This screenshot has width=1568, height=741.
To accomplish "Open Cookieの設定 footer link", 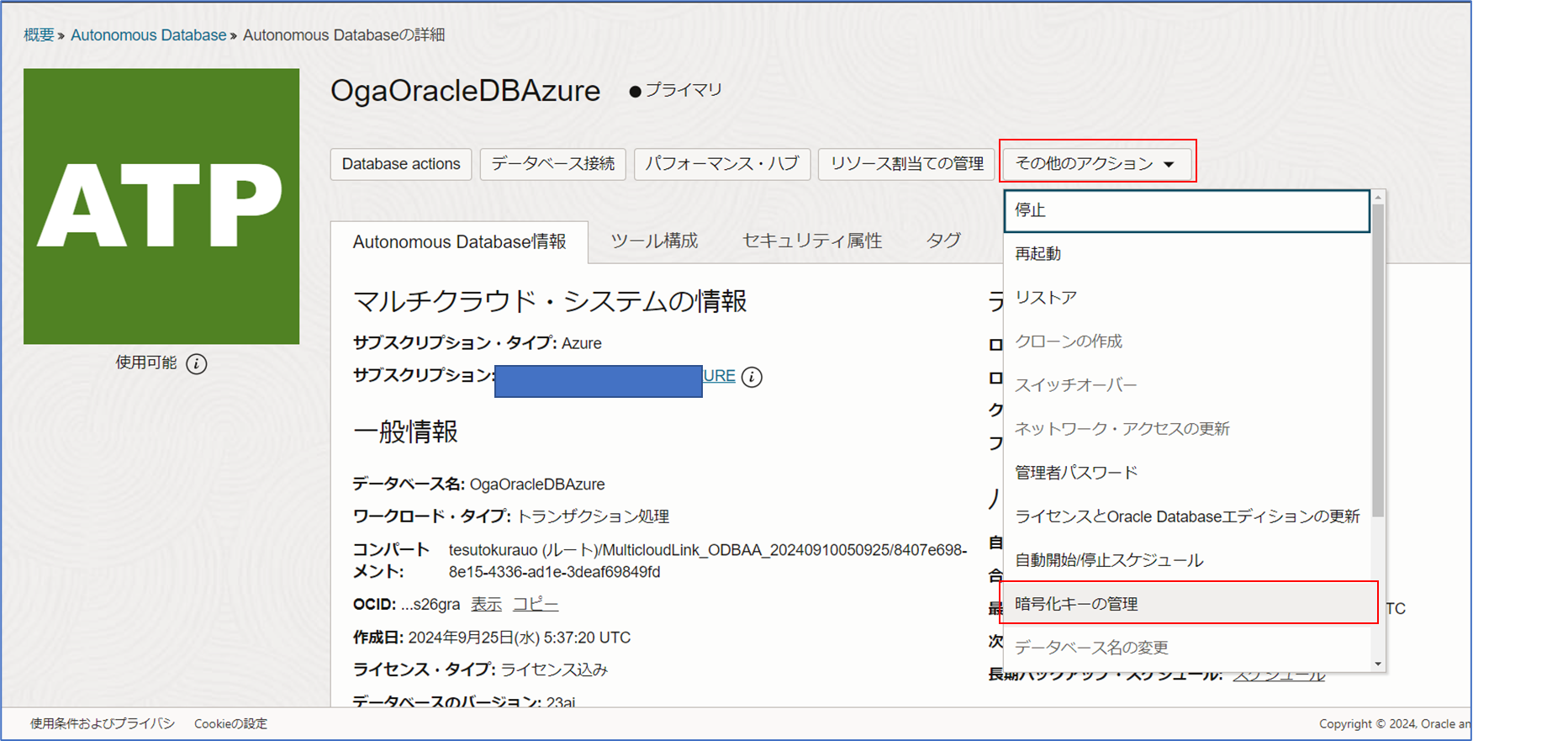I will (x=230, y=723).
